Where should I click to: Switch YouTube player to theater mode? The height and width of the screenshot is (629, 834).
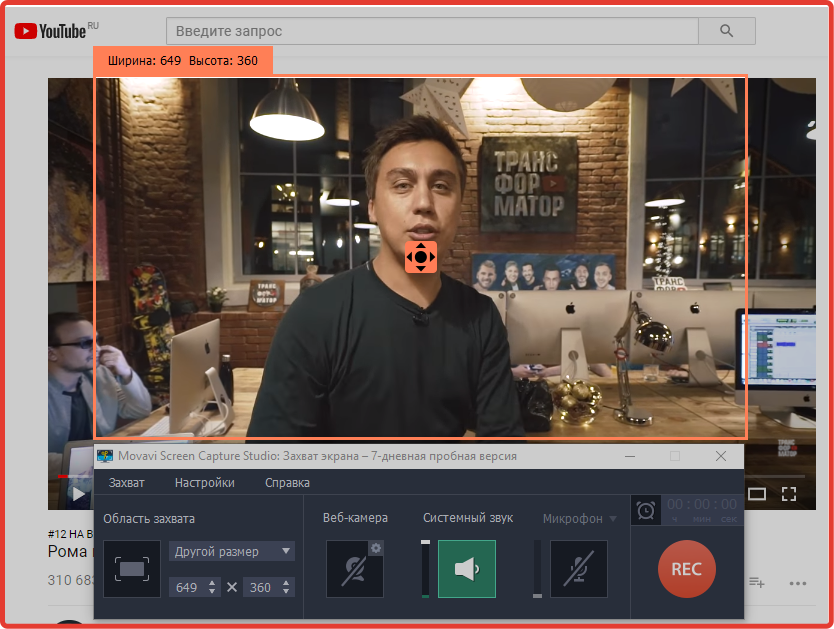[x=757, y=494]
